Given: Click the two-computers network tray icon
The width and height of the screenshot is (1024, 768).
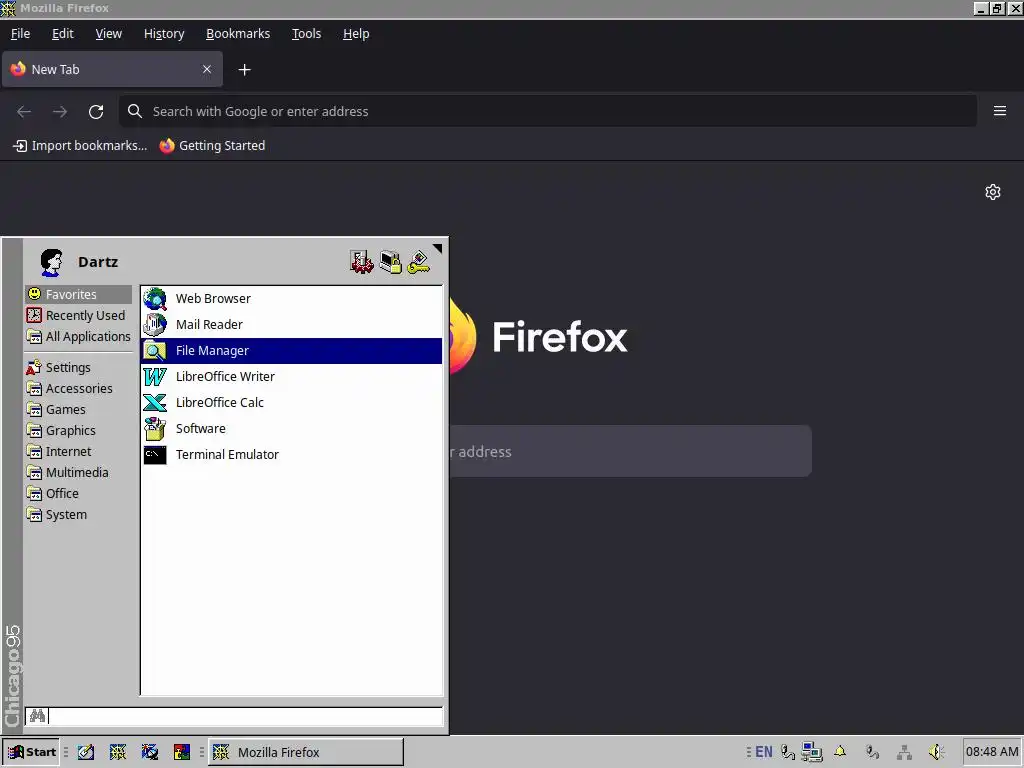Looking at the screenshot, I should point(812,752).
